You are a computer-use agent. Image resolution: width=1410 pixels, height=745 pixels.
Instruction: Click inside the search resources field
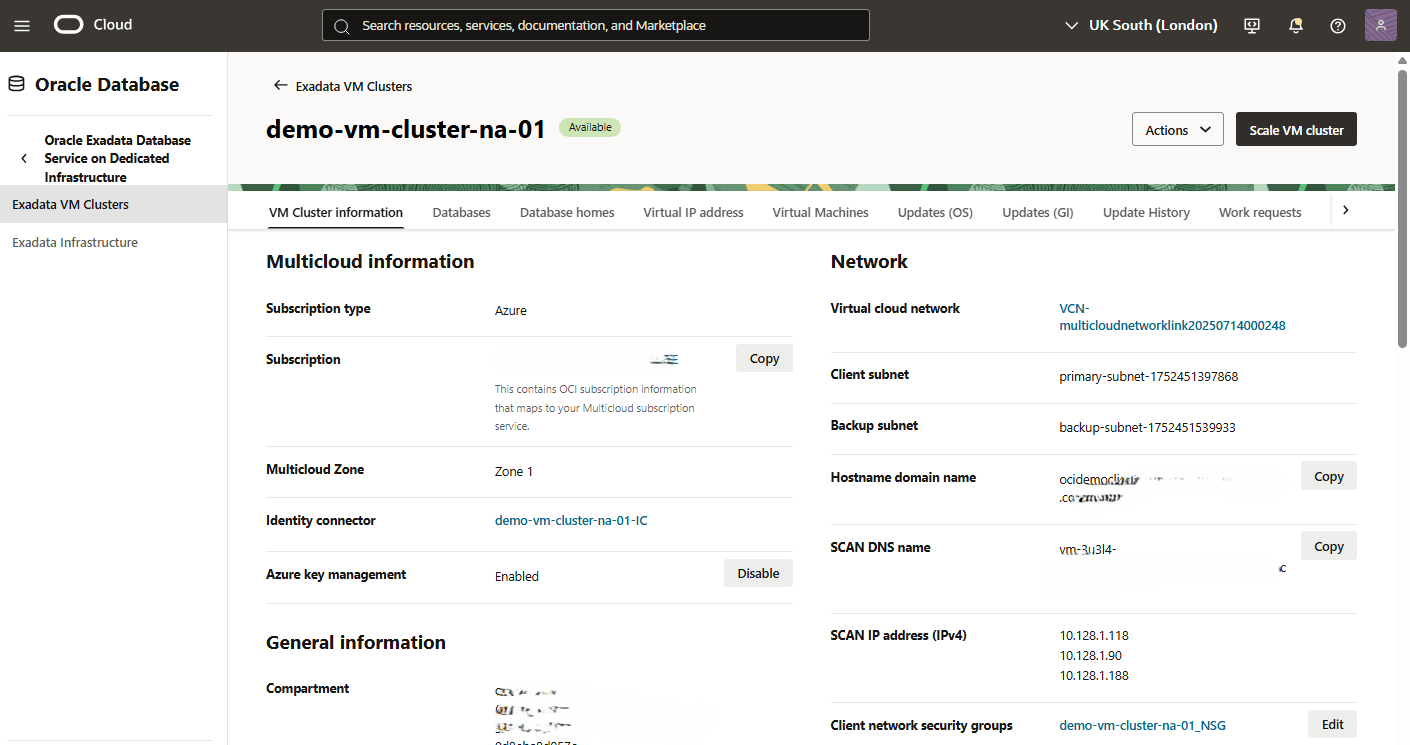[596, 25]
